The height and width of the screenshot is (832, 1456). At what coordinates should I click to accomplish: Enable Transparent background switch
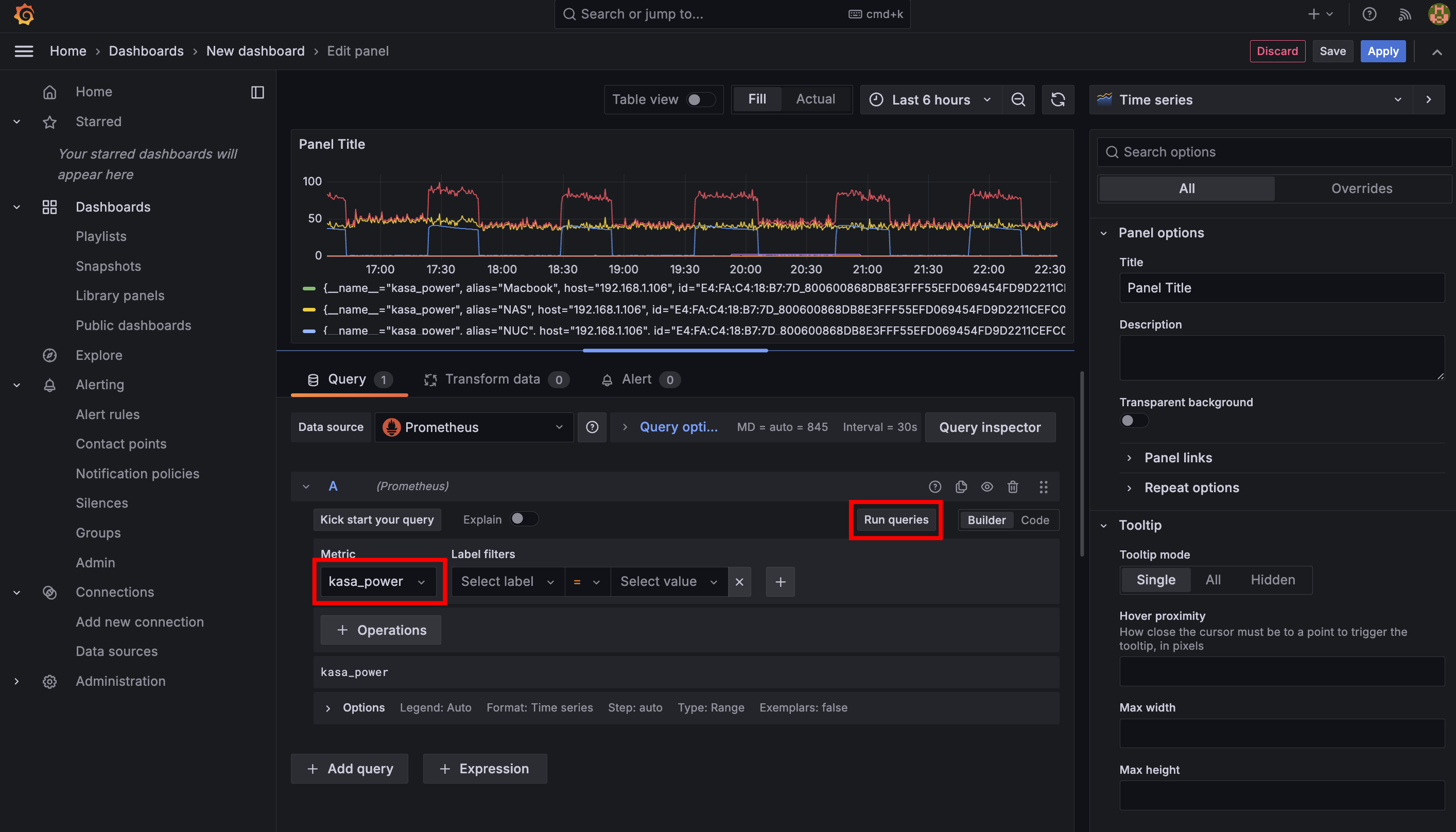pyautogui.click(x=1133, y=421)
